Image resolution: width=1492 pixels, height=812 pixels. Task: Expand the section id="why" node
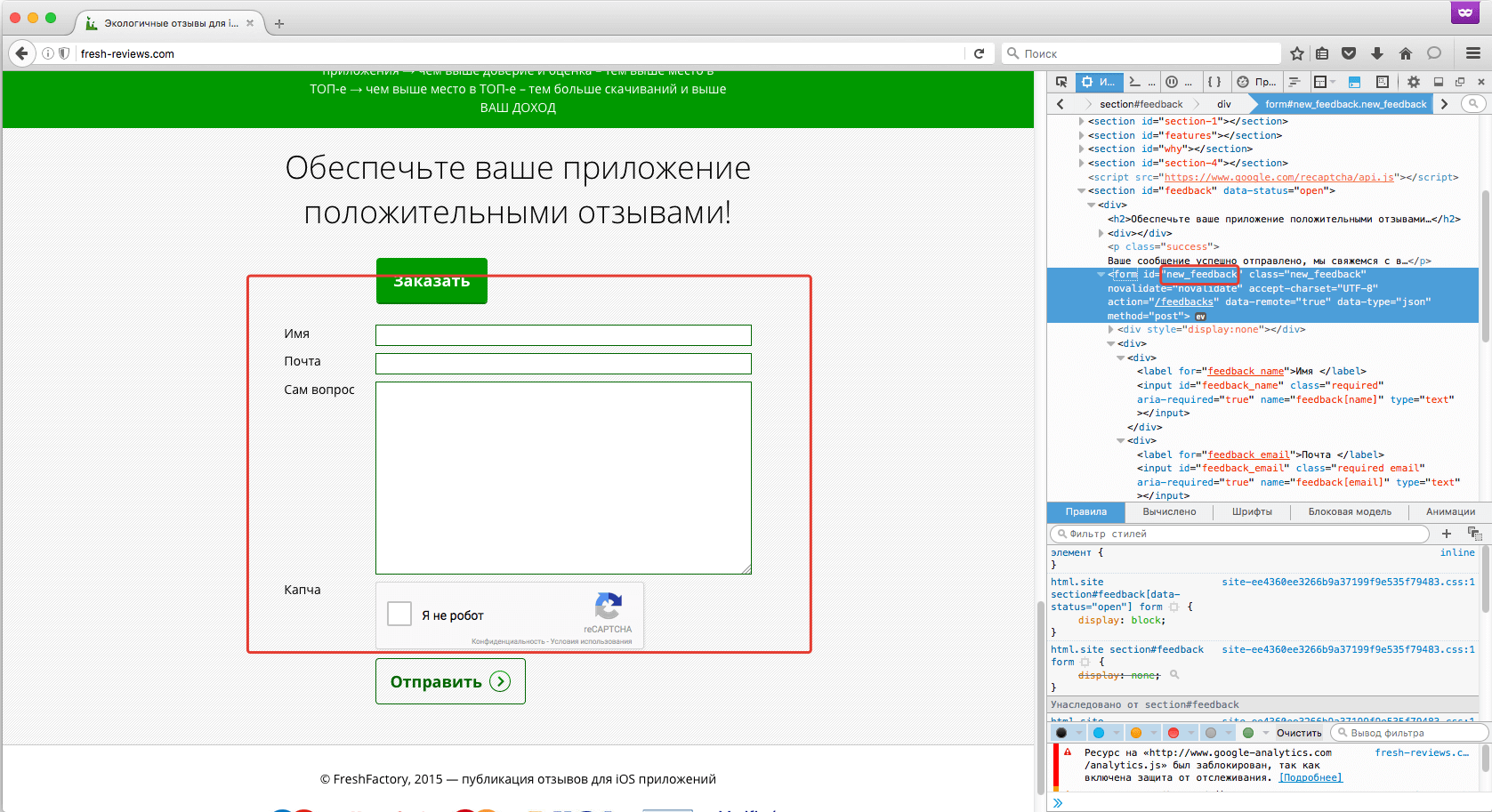(x=1082, y=149)
